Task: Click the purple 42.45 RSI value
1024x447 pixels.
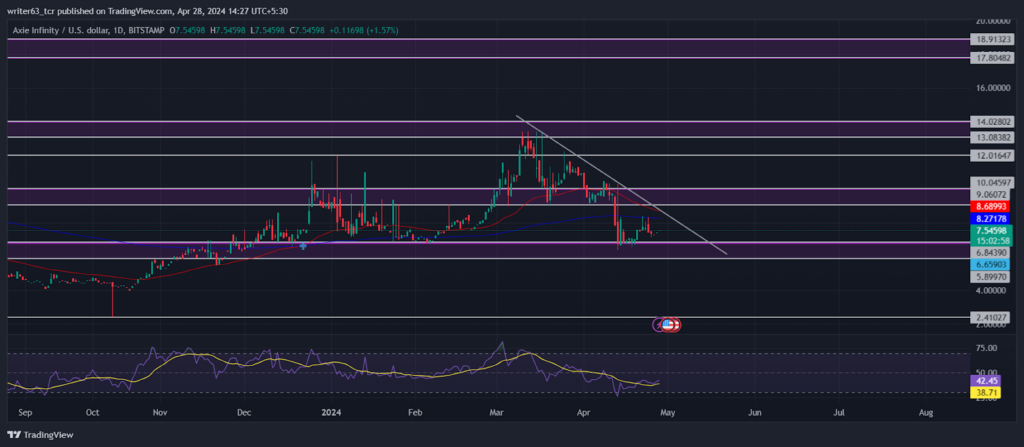Action: 984,380
